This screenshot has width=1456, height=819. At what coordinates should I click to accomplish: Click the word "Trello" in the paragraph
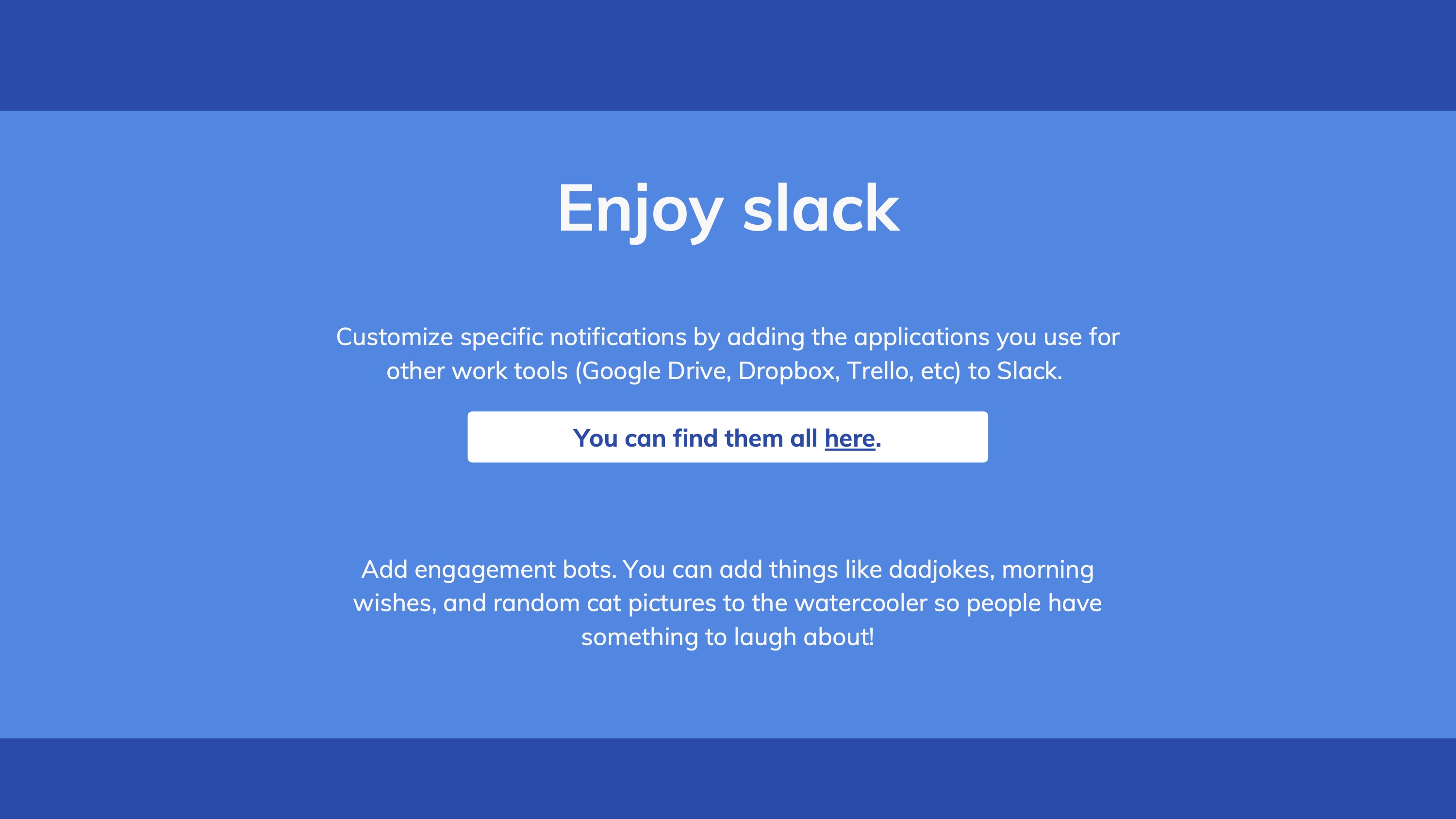pos(879,371)
